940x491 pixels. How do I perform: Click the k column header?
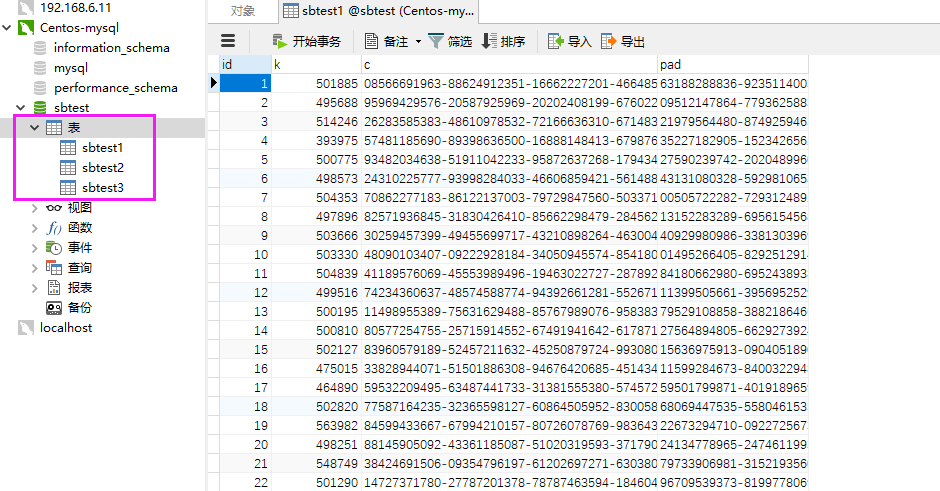(x=316, y=64)
